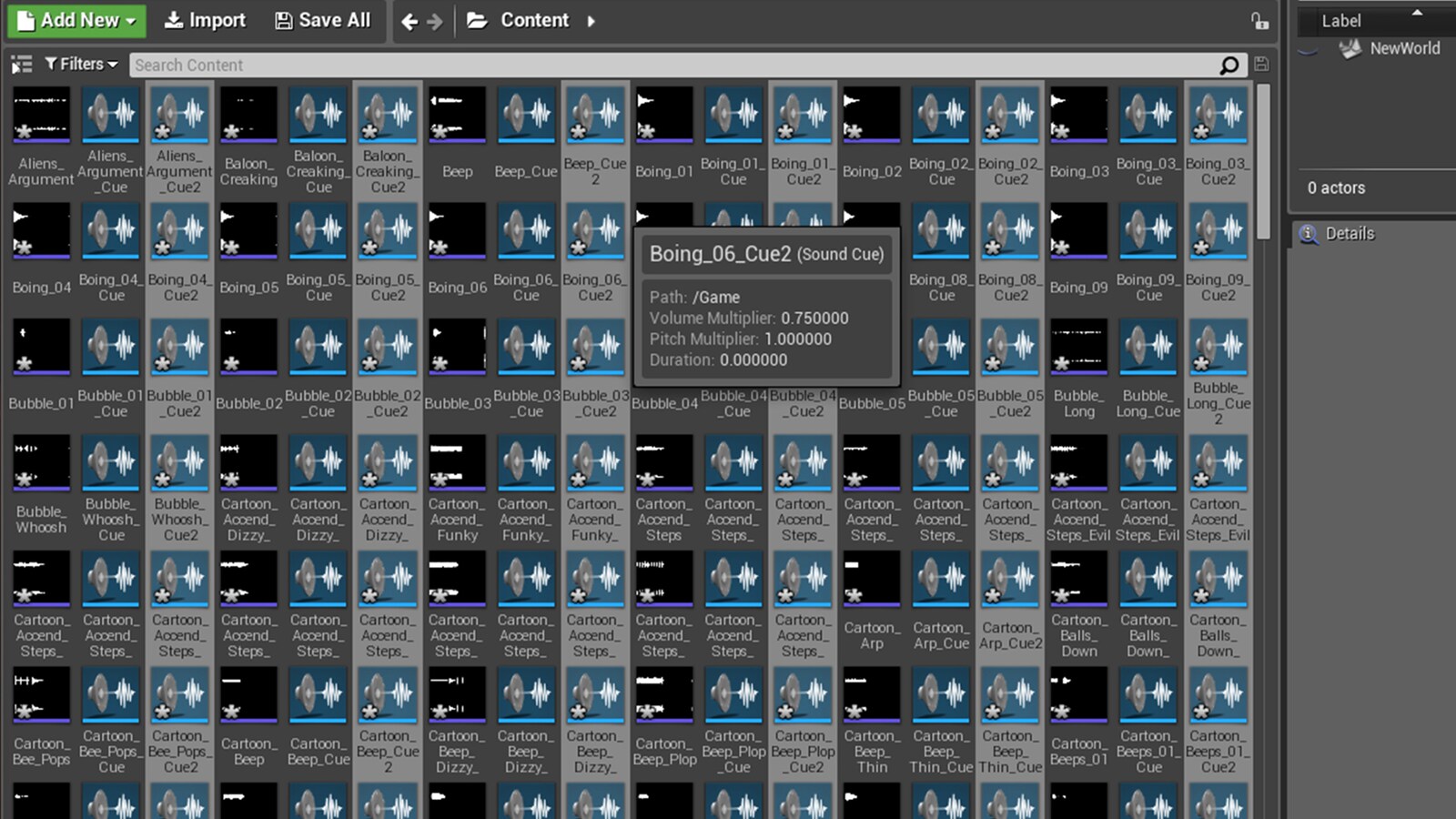
Task: Select NewWorld in the outliner
Action: click(x=1404, y=48)
